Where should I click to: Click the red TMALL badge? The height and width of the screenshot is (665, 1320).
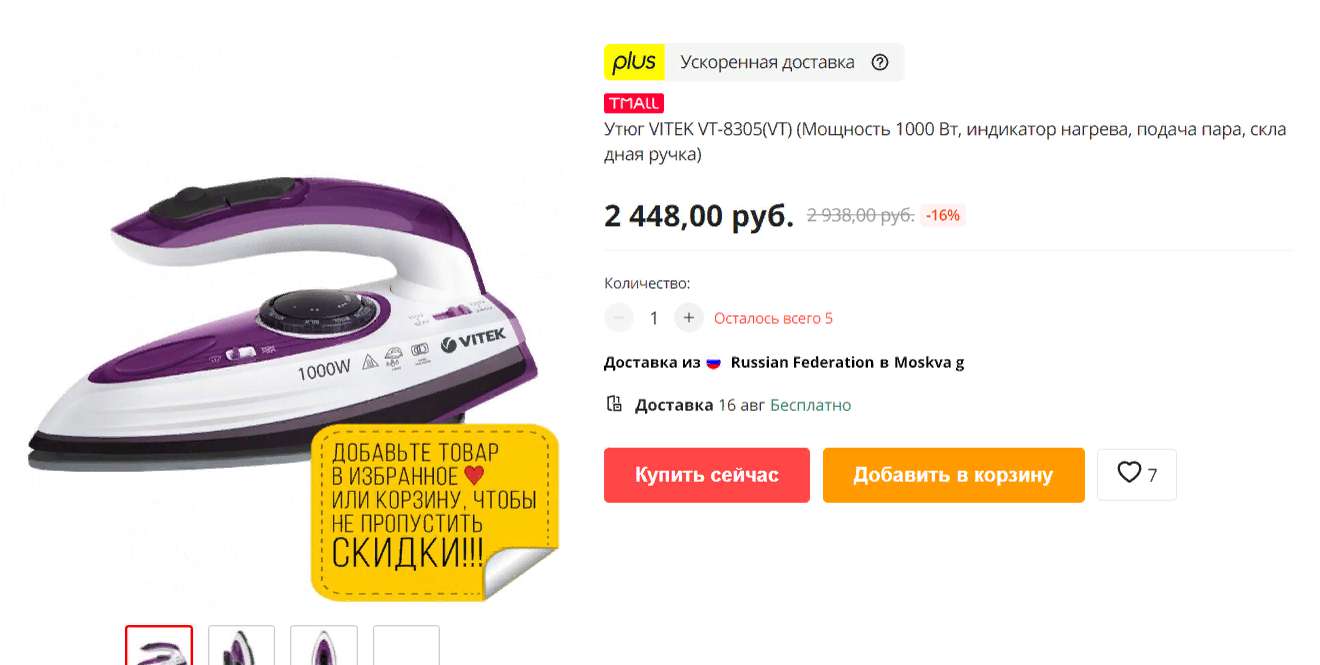634,103
